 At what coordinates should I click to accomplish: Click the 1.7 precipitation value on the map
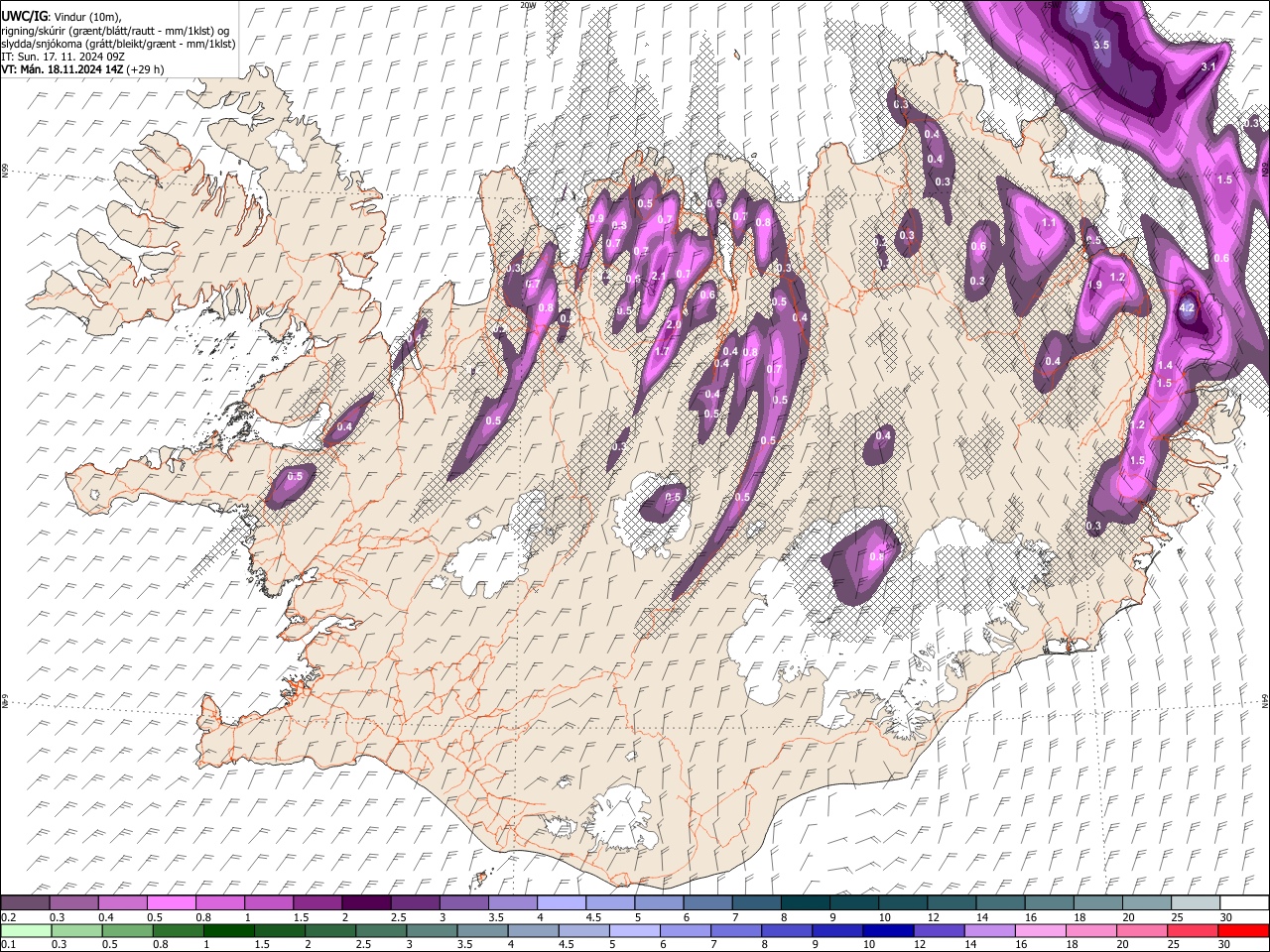point(663,351)
